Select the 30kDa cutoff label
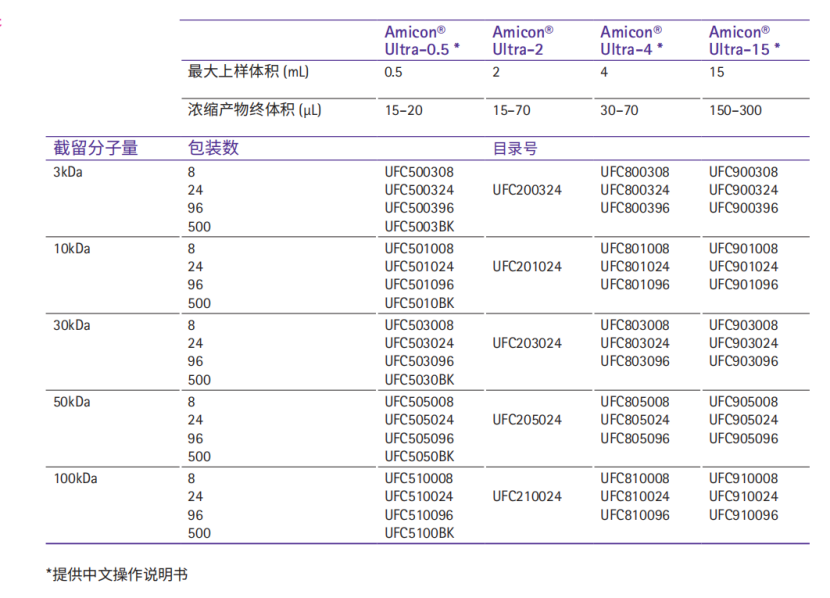The height and width of the screenshot is (598, 830). pyautogui.click(x=72, y=325)
